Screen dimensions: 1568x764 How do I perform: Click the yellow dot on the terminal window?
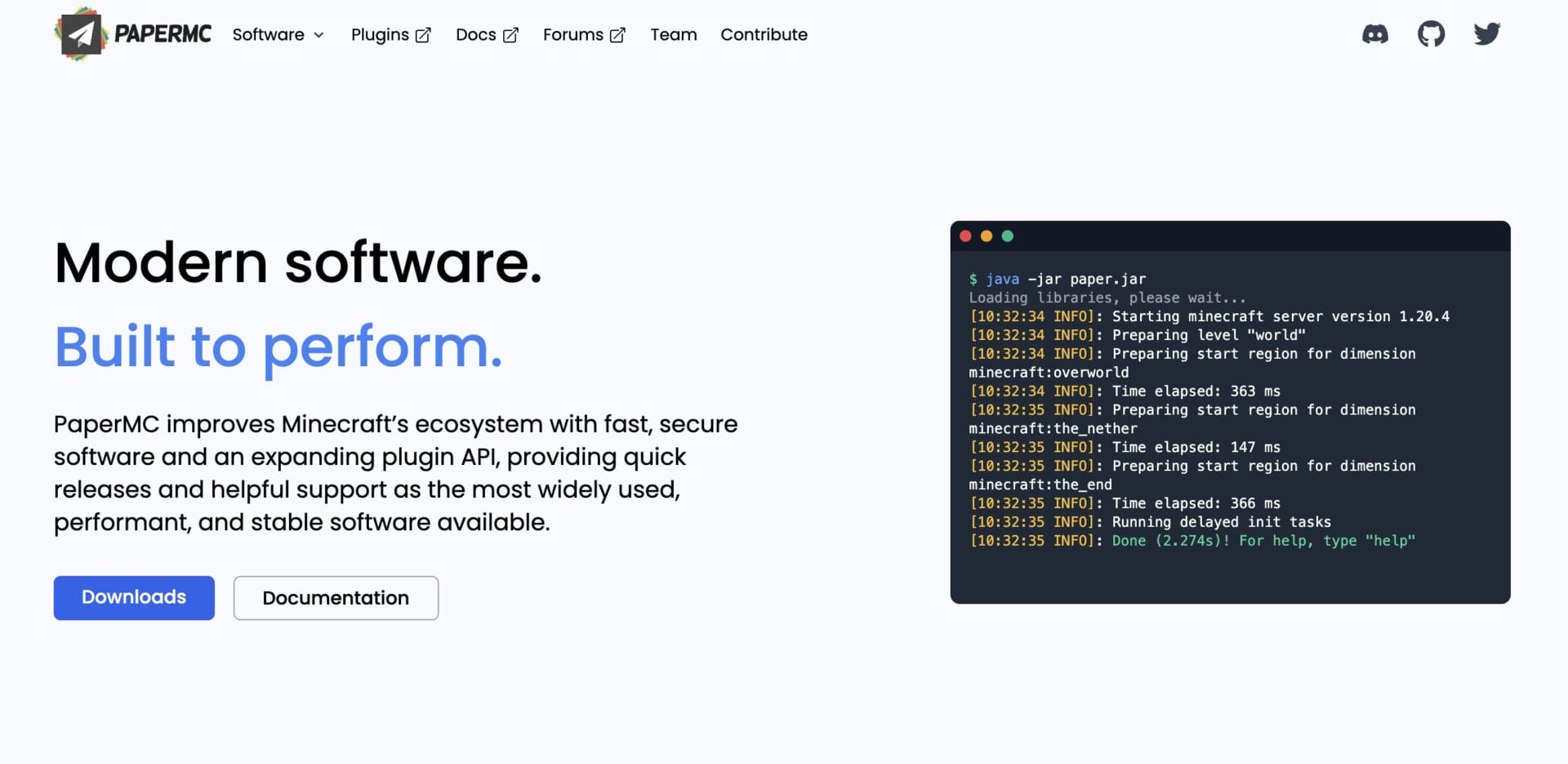pos(987,236)
